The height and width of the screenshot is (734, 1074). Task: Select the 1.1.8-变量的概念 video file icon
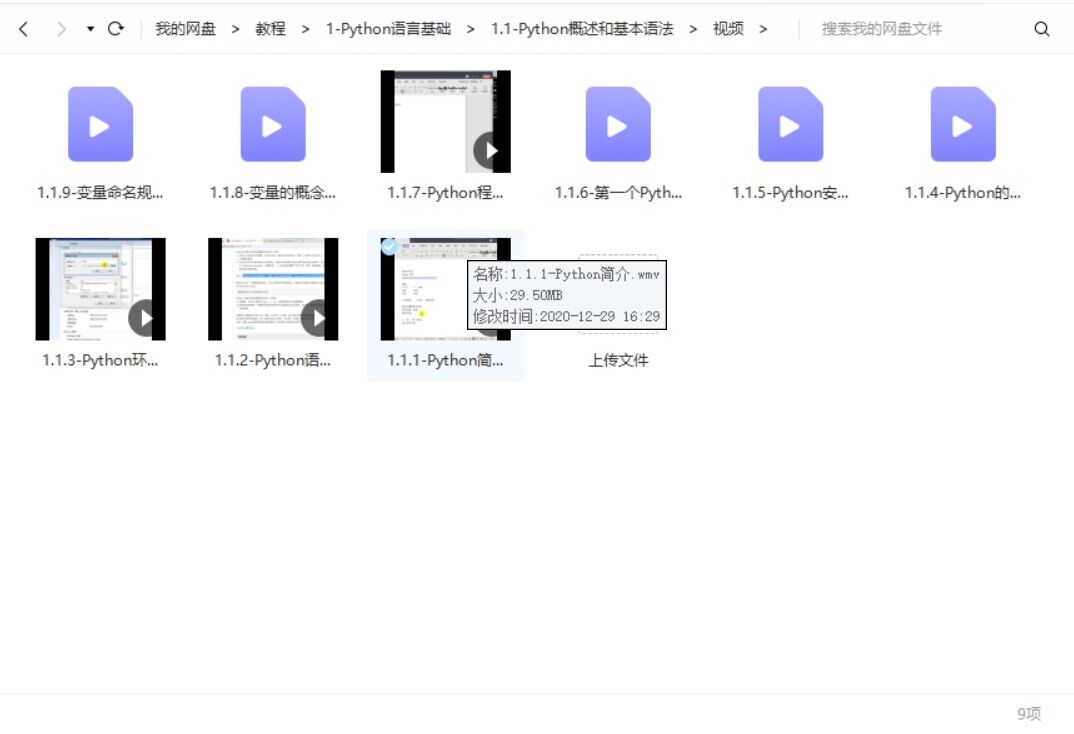point(273,124)
